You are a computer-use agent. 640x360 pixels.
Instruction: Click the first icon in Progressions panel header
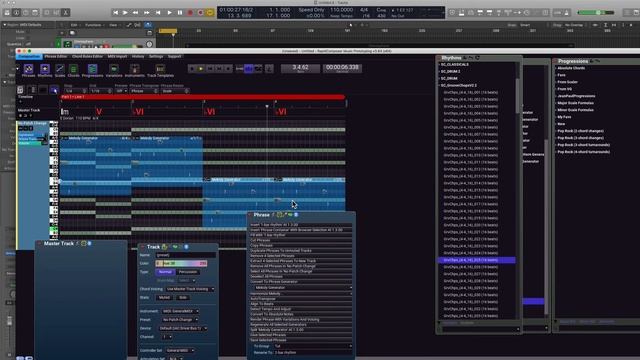pos(592,61)
